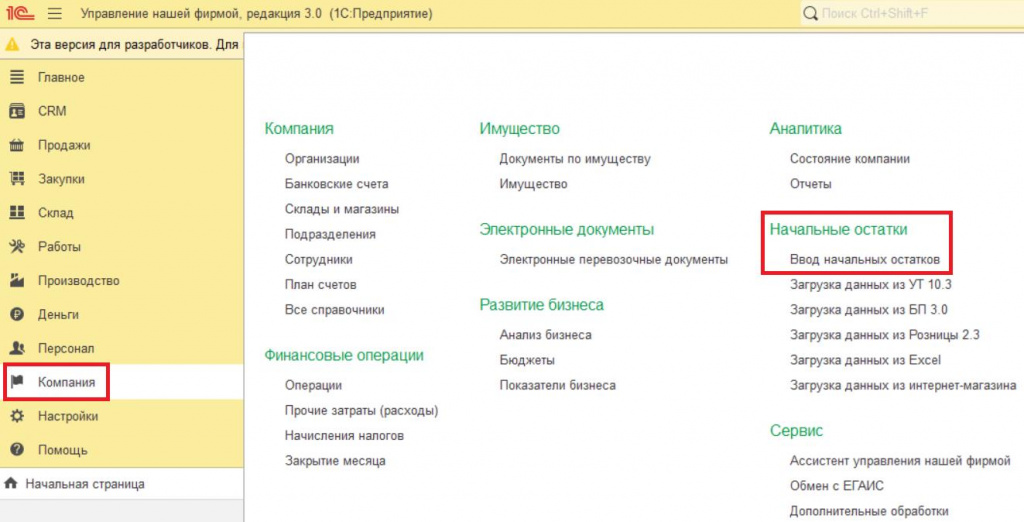The width and height of the screenshot is (1024, 522).
Task: Open Показатели бизнеса
Action: 557,385
